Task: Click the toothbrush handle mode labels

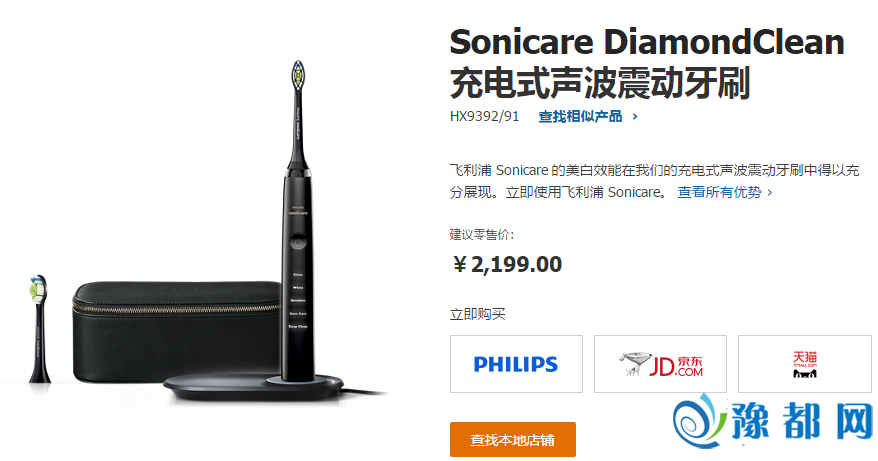Action: (x=298, y=300)
